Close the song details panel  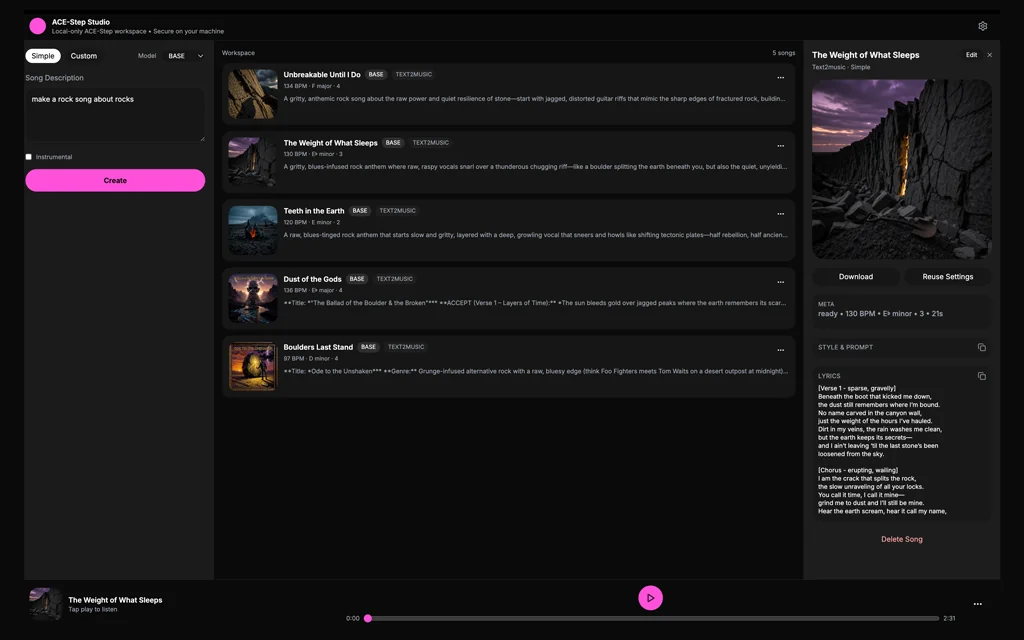point(990,55)
